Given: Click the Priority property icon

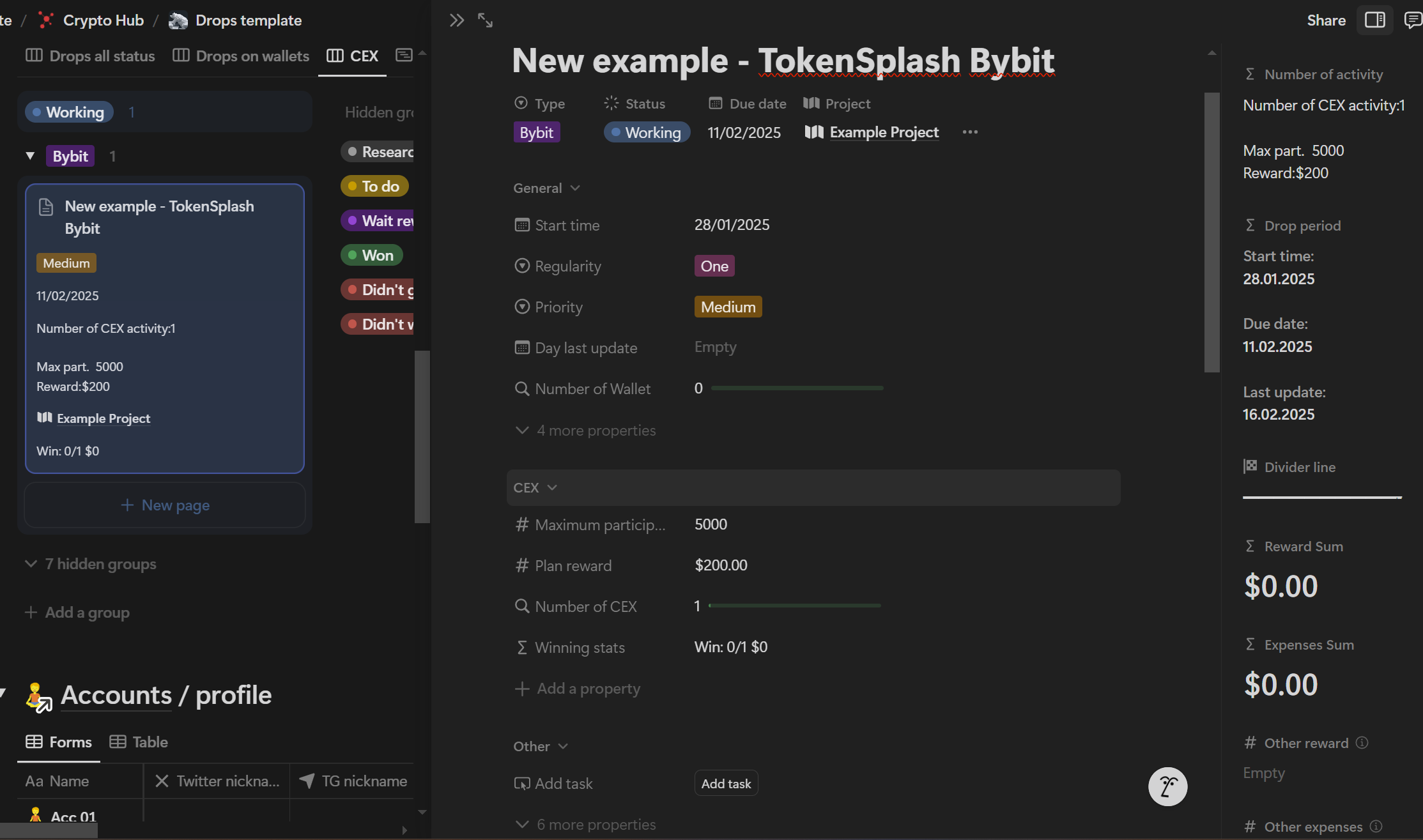Looking at the screenshot, I should tap(522, 307).
